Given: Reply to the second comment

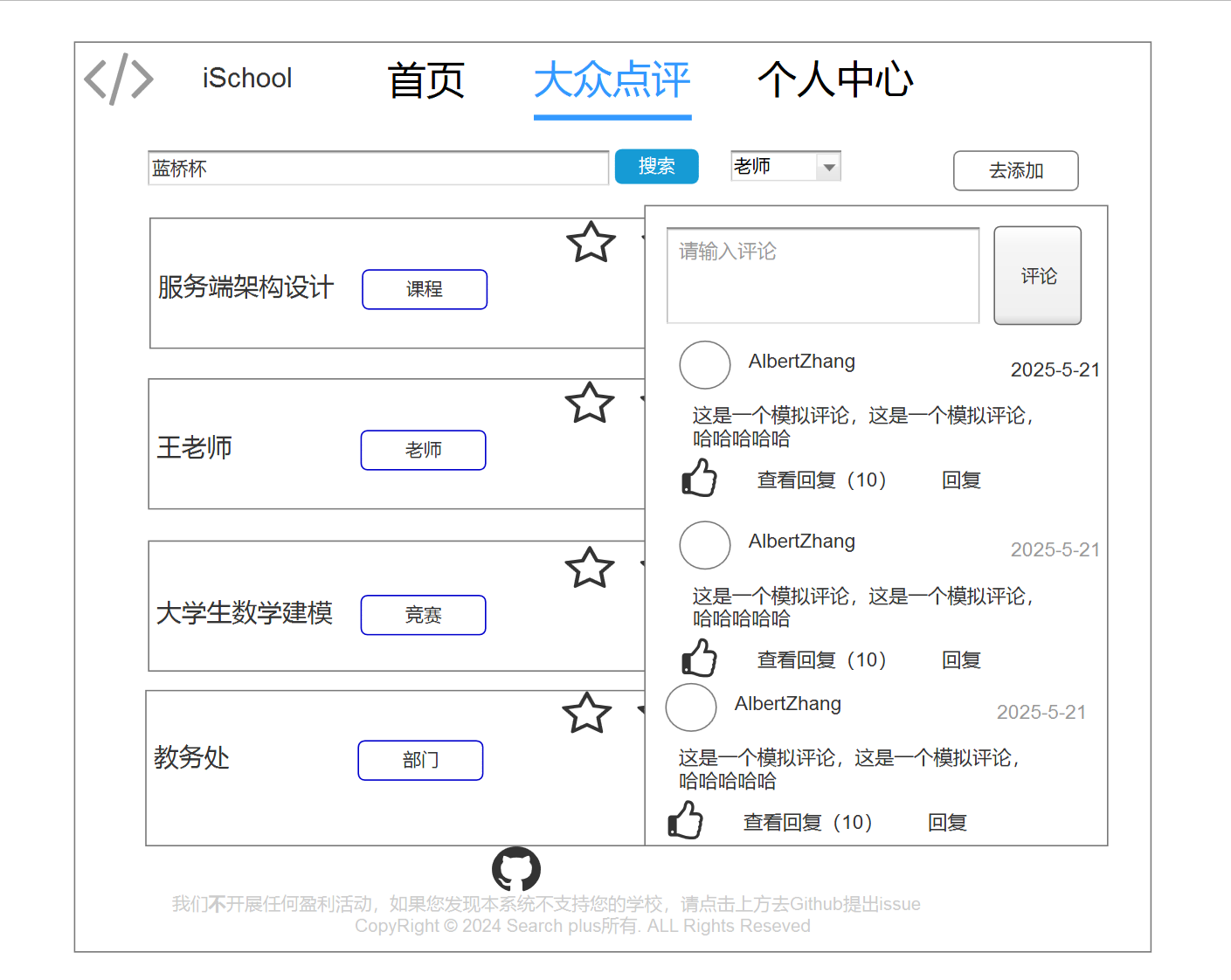Looking at the screenshot, I should tap(962, 660).
